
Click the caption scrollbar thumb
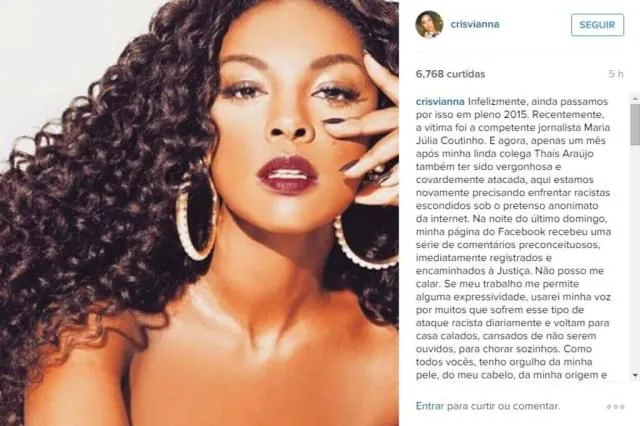click(635, 124)
